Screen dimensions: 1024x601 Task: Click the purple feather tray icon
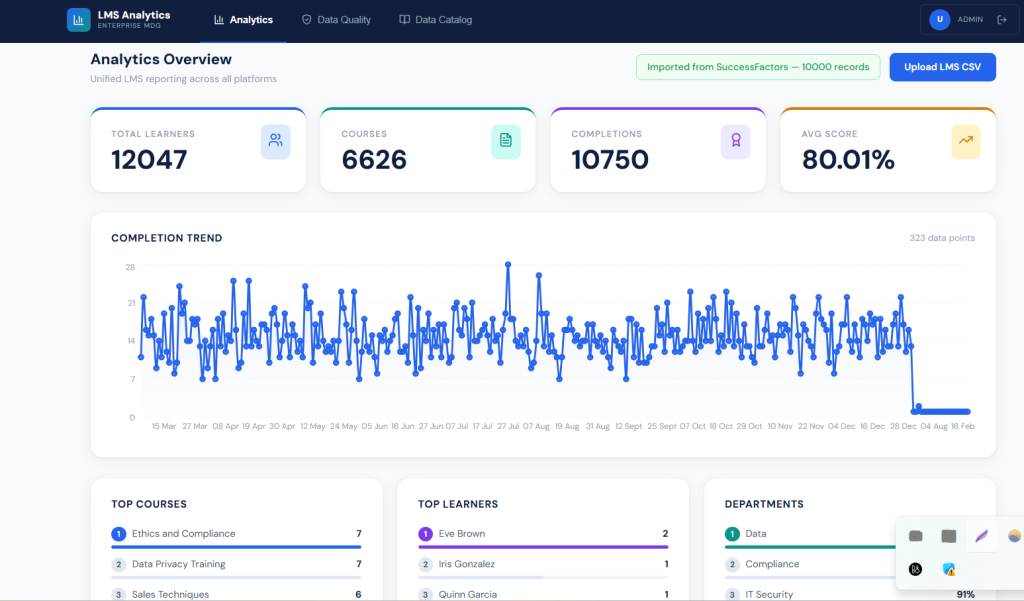(x=981, y=536)
